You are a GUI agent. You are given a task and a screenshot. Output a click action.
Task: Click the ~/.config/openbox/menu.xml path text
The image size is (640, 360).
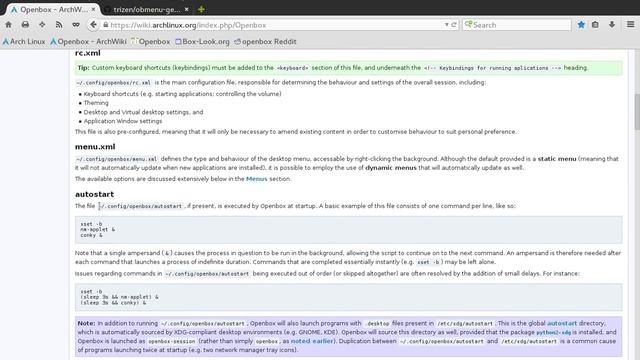(116, 159)
